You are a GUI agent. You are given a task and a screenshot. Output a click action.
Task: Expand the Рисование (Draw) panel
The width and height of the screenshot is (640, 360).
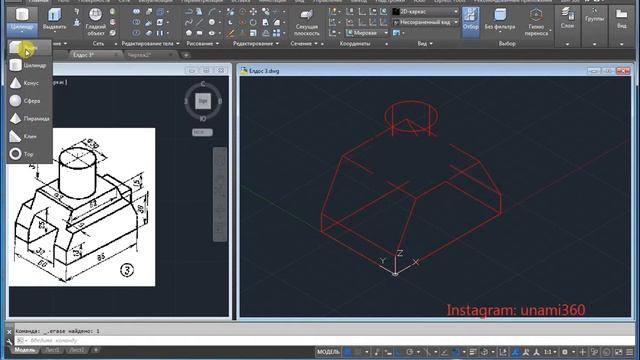202,43
